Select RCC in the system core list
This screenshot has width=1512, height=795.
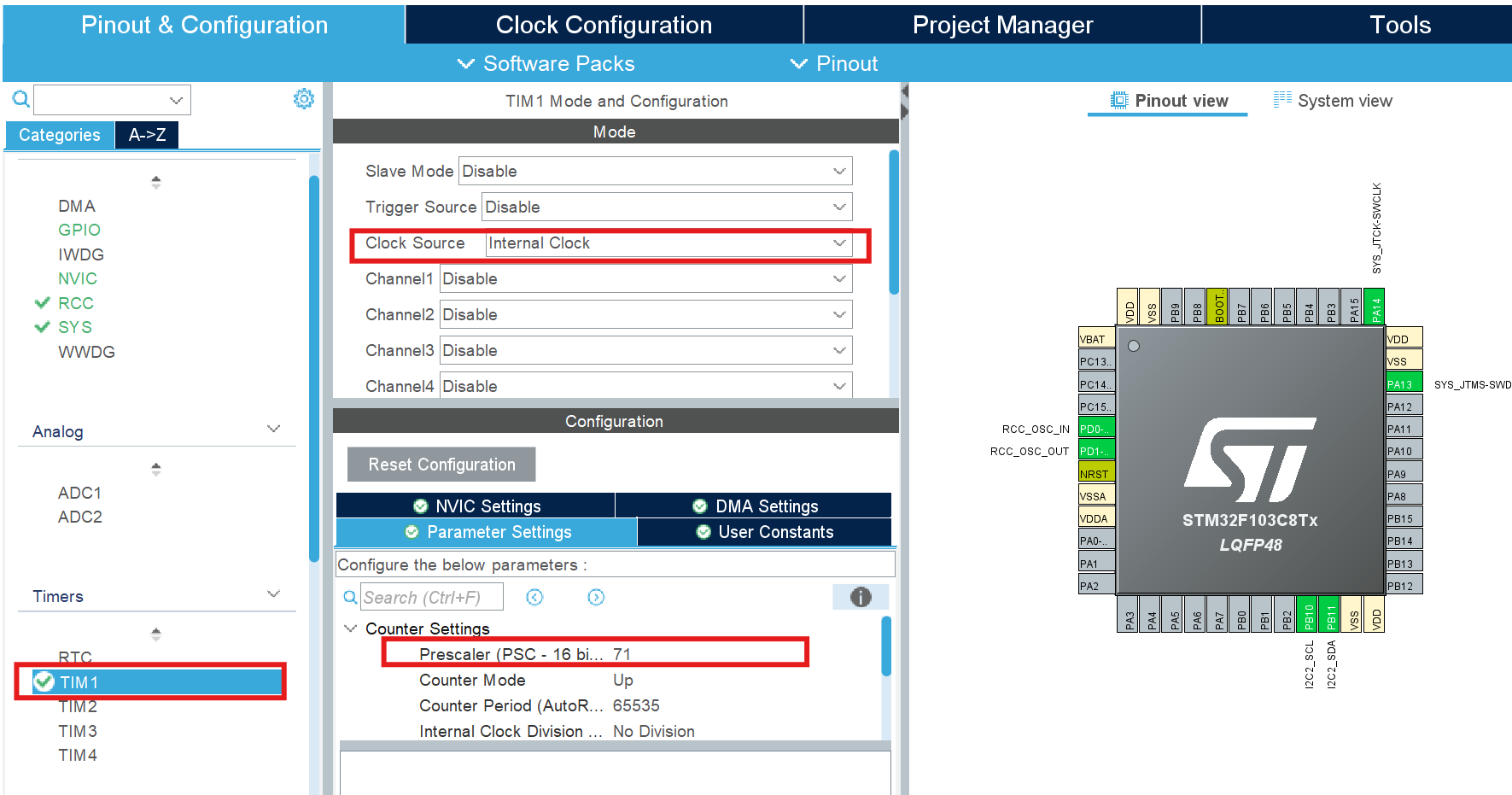[x=76, y=303]
